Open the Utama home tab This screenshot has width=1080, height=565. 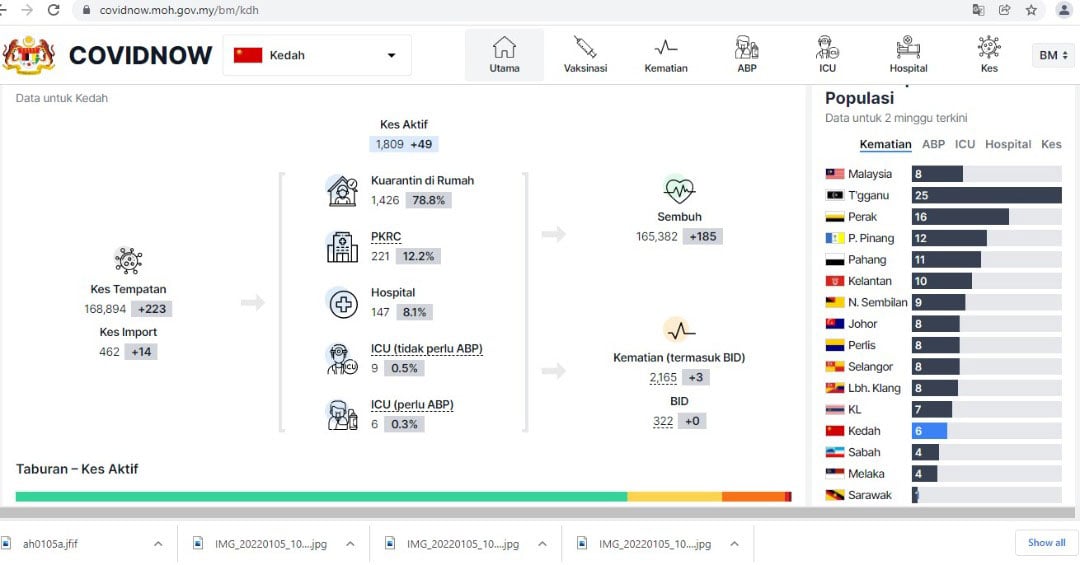(x=504, y=55)
